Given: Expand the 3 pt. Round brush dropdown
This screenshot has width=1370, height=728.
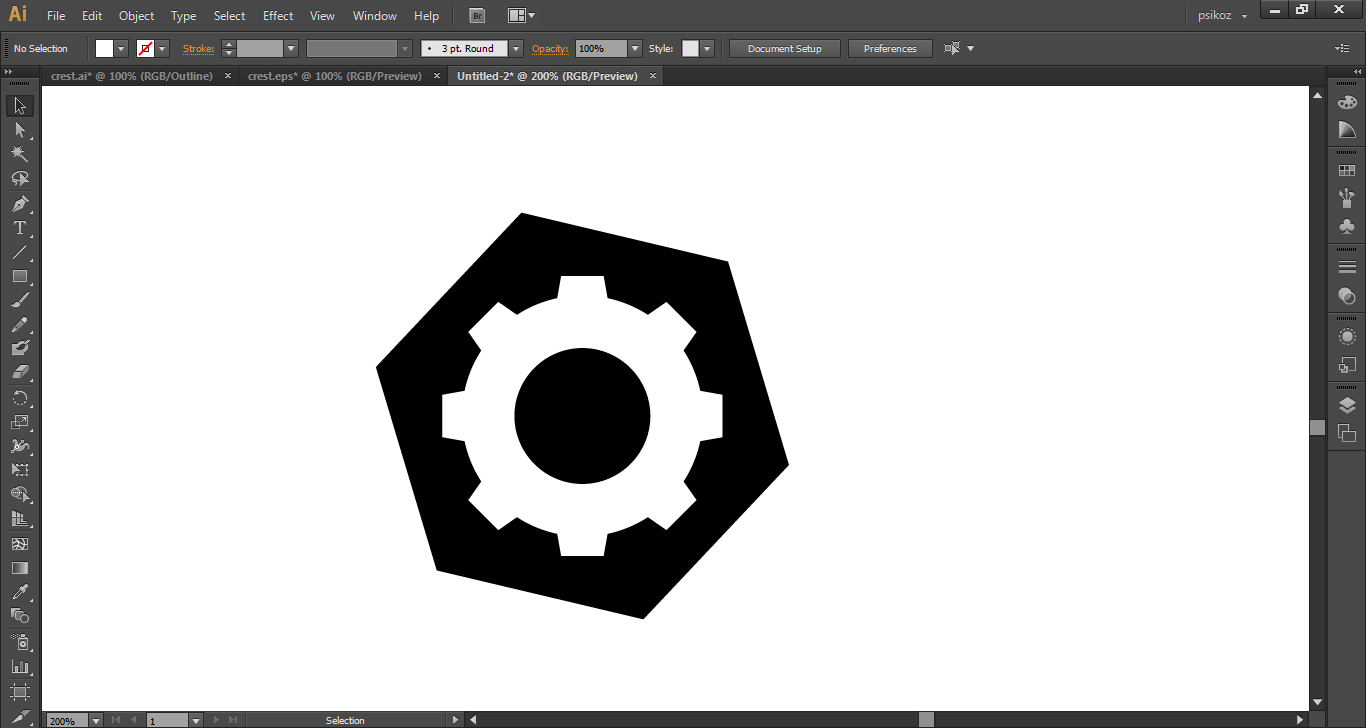Looking at the screenshot, I should pyautogui.click(x=516, y=49).
